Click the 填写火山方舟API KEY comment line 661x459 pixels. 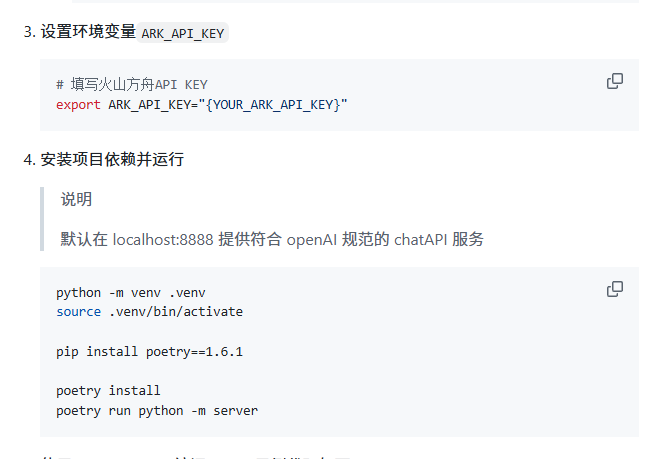[132, 85]
